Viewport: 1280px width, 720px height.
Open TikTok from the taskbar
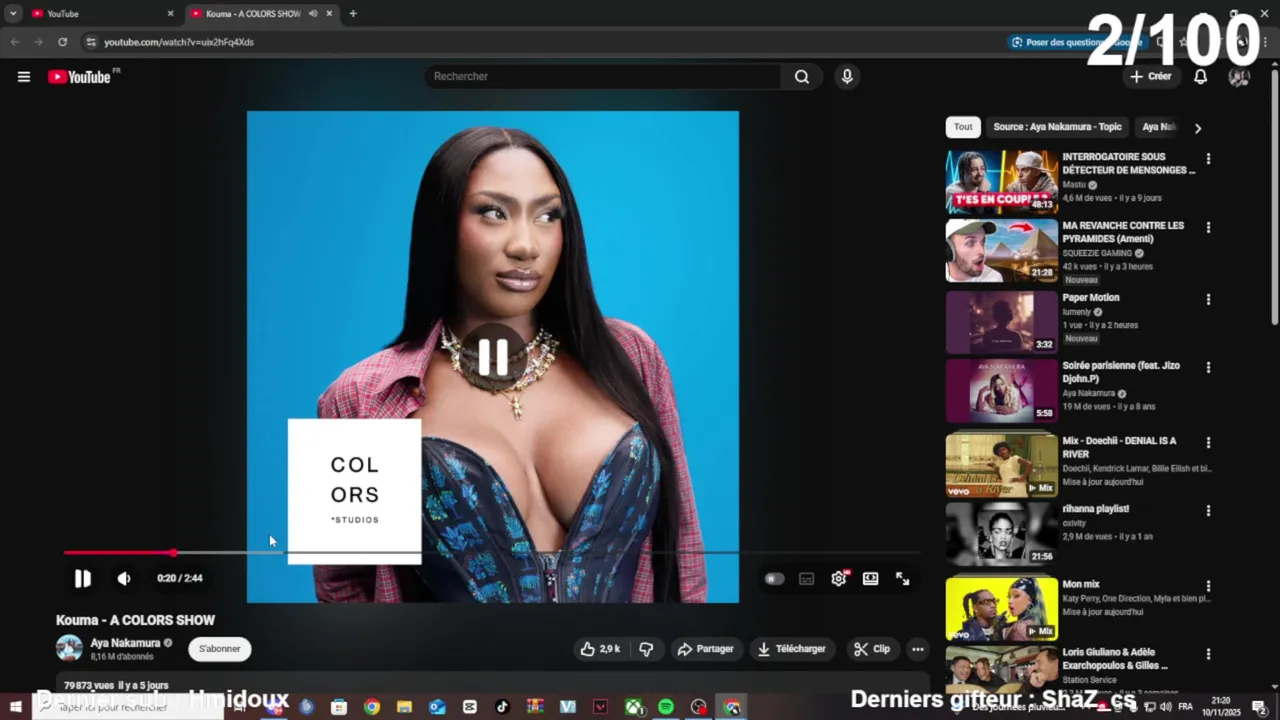click(502, 707)
